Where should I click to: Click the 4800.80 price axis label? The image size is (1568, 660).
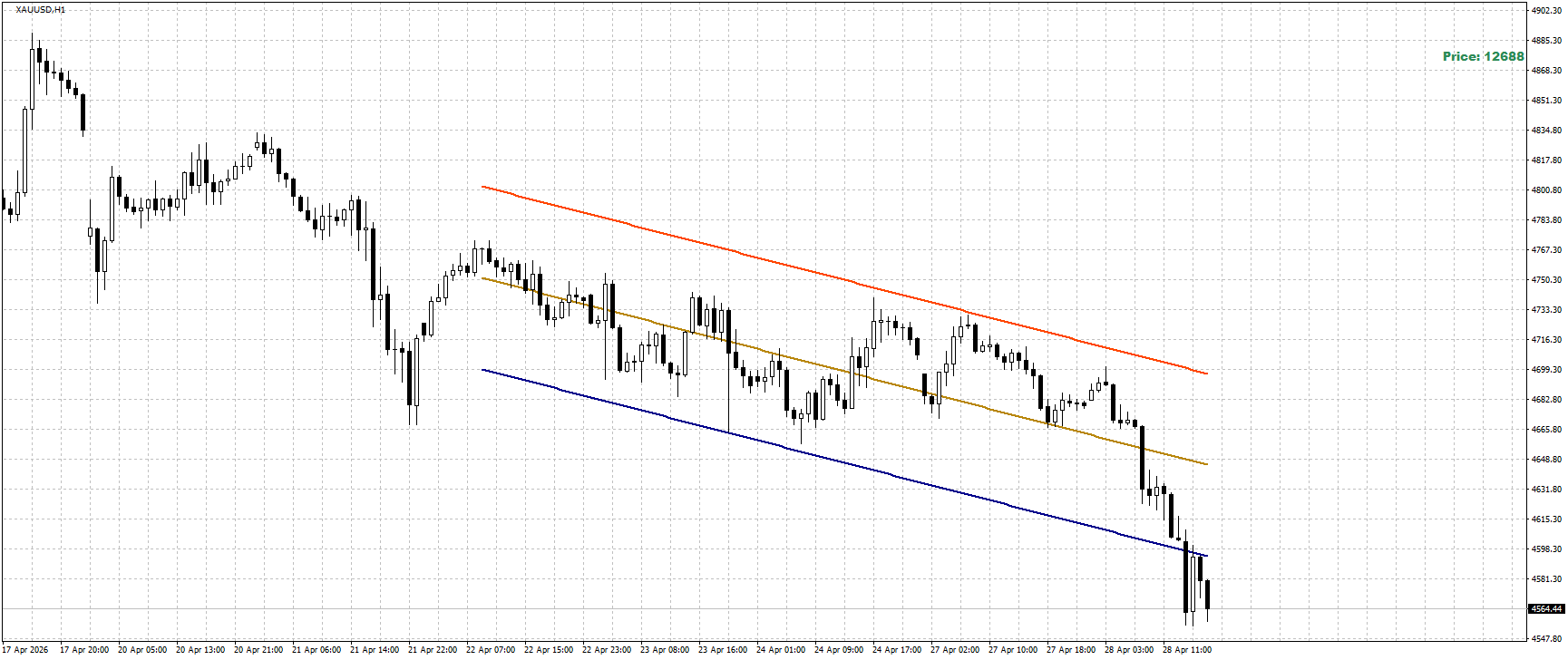(x=1546, y=190)
